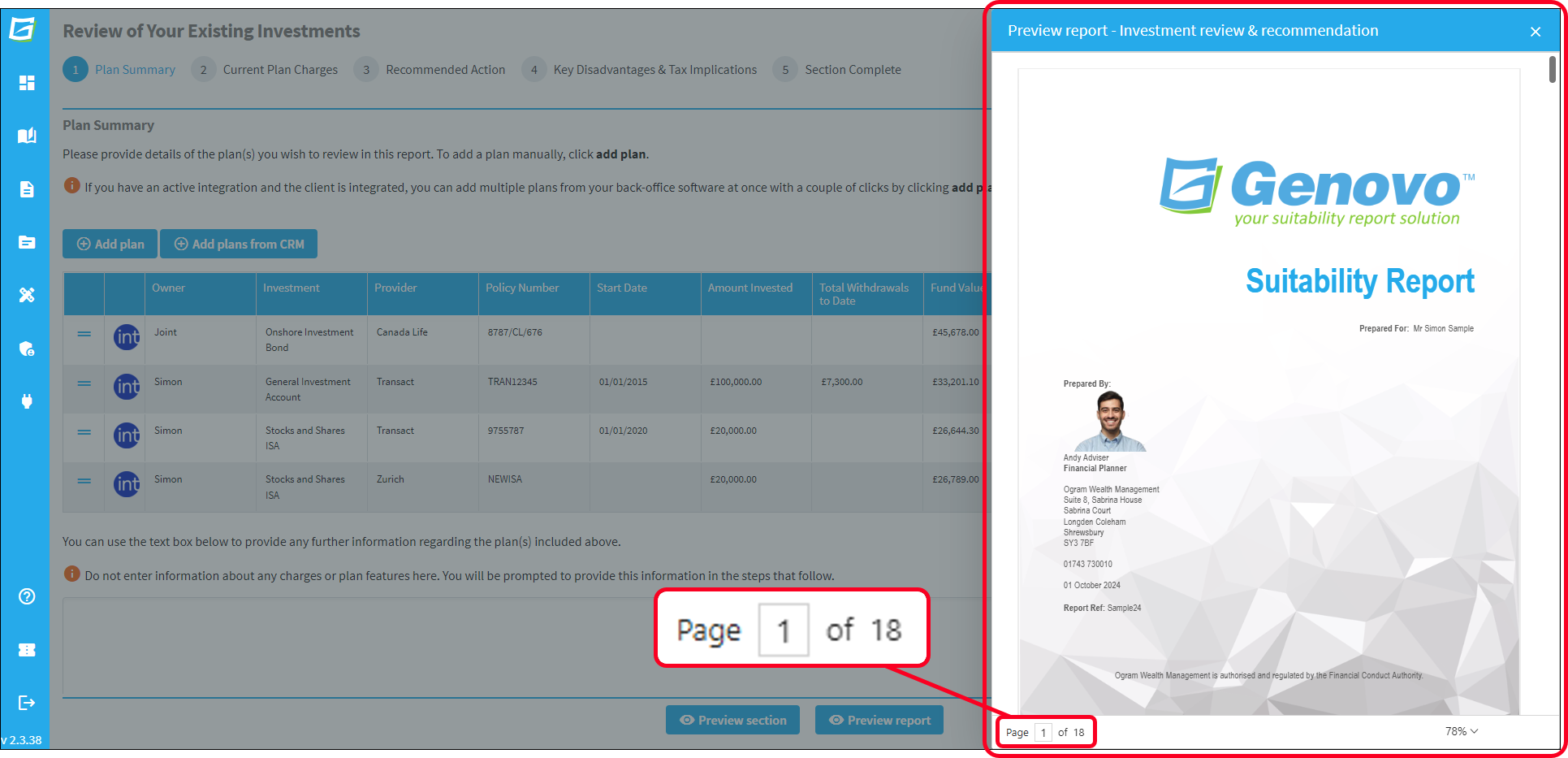Click drag handle on 9755787 row

tap(84, 432)
